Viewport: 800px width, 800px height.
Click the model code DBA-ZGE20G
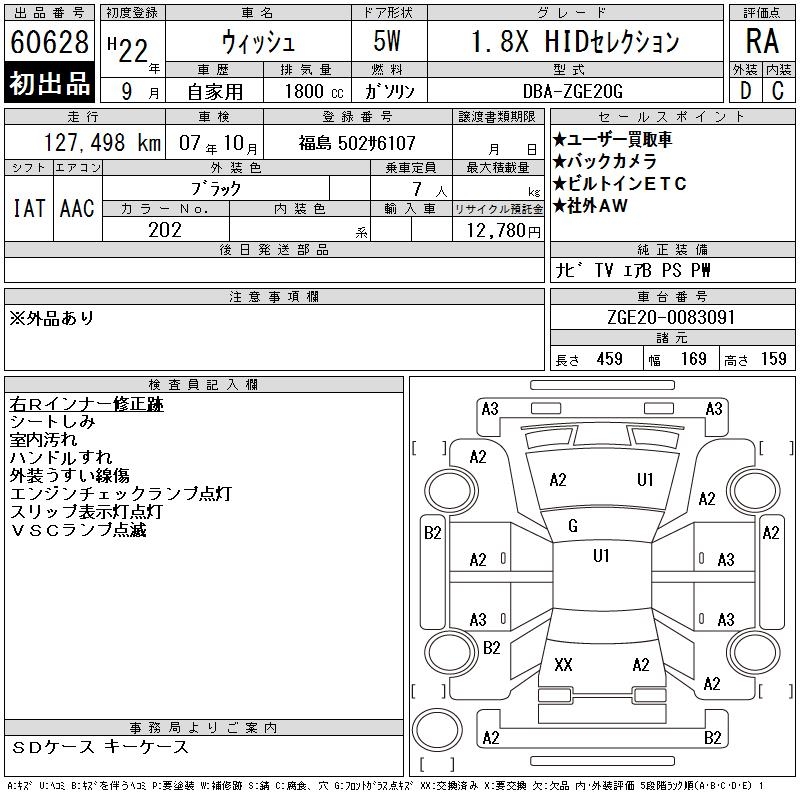[573, 91]
